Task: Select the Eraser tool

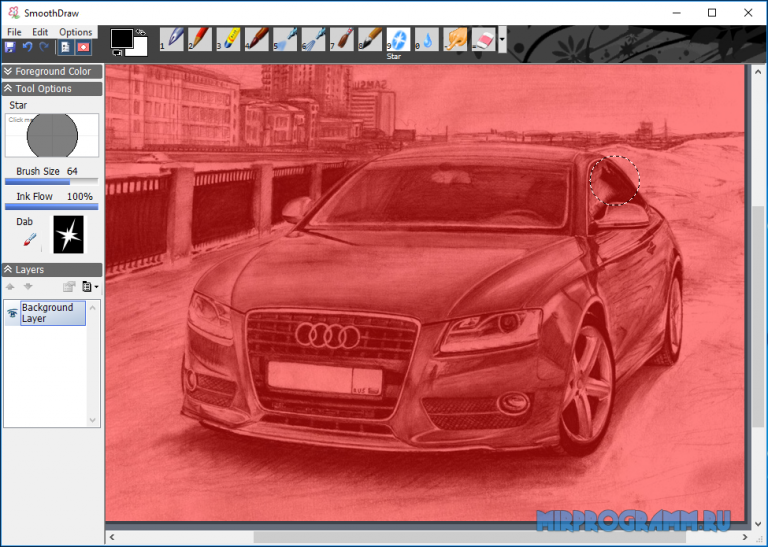Action: pos(483,39)
